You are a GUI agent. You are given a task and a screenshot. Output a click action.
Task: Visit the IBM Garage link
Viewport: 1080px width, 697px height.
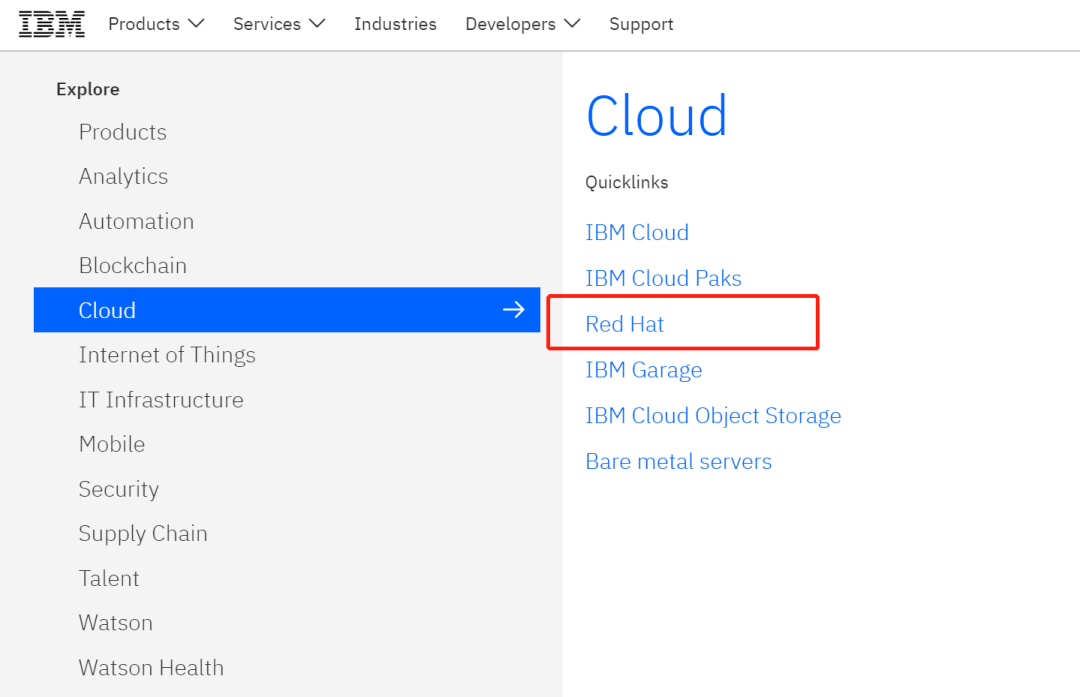pos(643,370)
